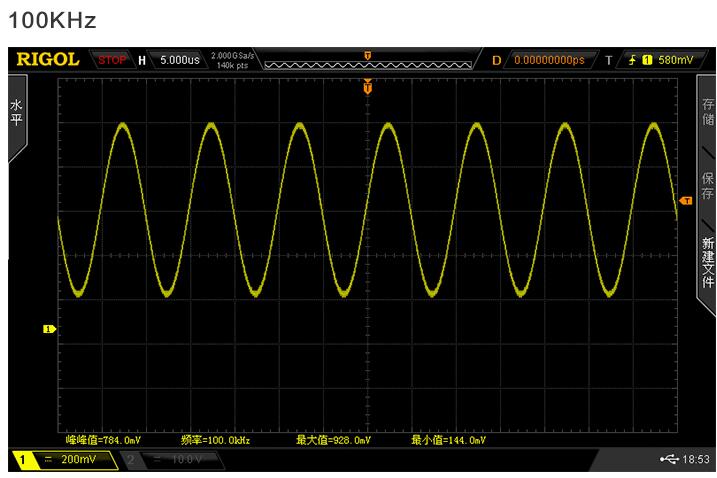Click the 580mV trigger level value

click(x=675, y=60)
